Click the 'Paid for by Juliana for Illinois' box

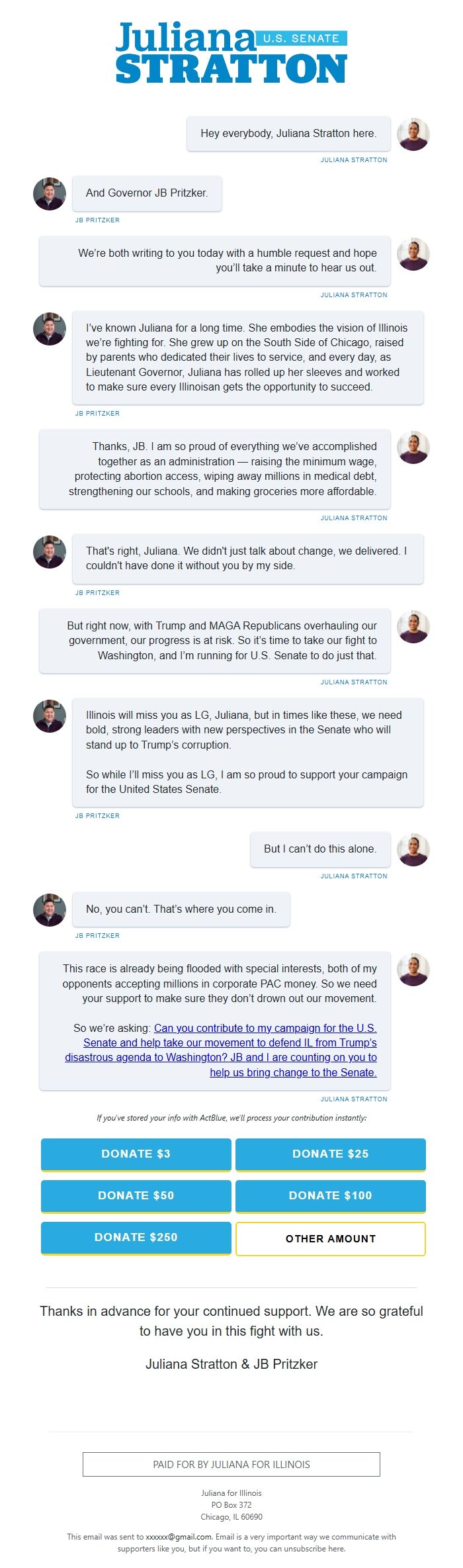pos(232,1465)
